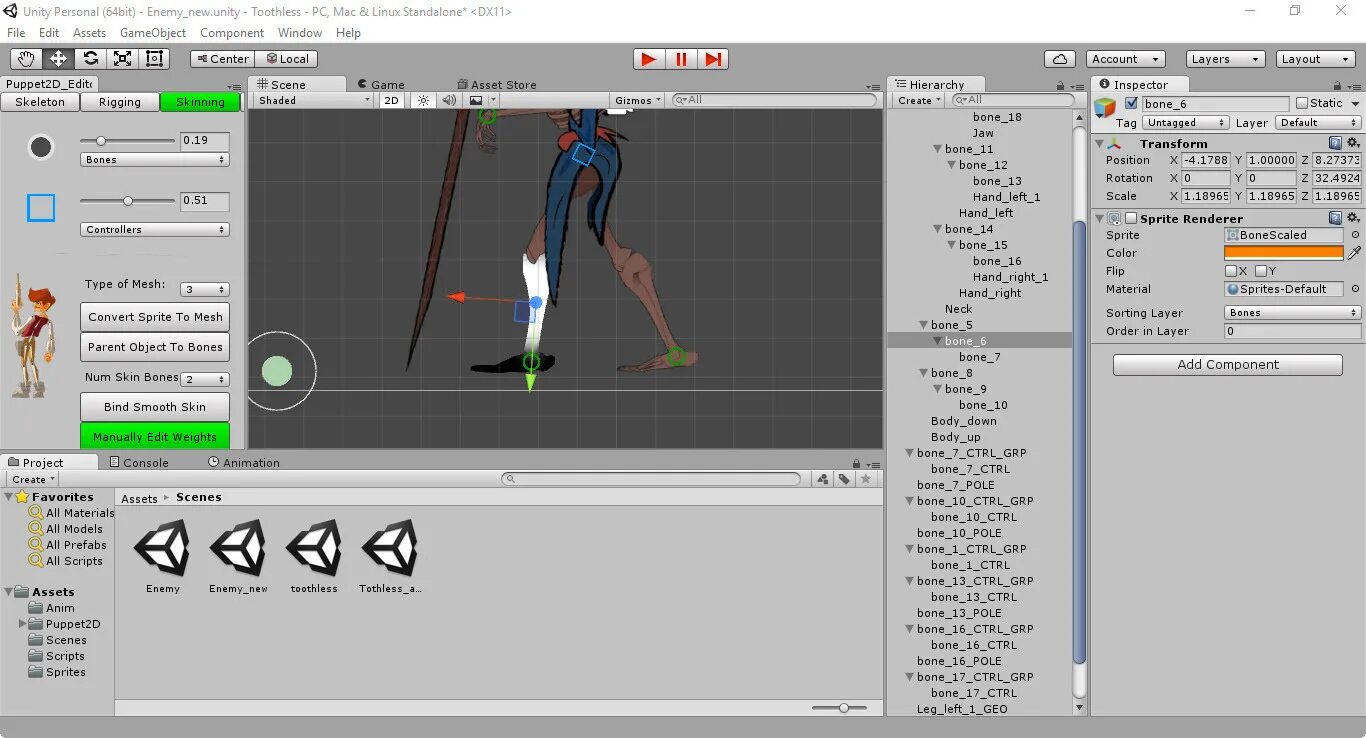Select the Move tool in toolbar
The width and height of the screenshot is (1366, 738).
(58, 59)
